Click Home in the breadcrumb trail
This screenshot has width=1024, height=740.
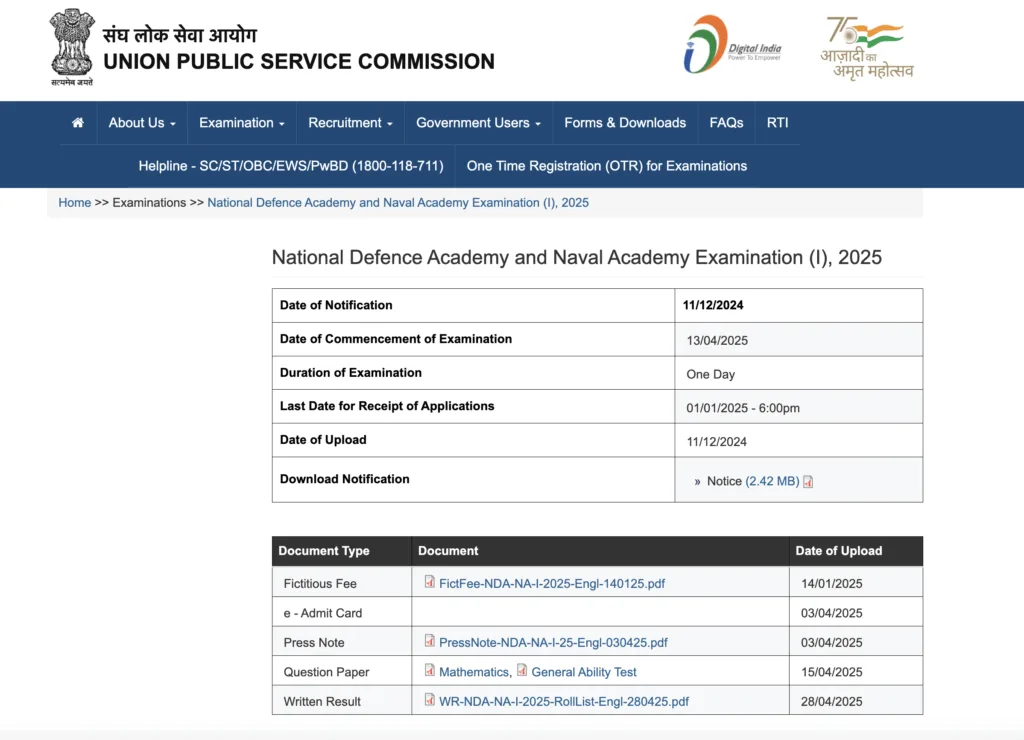[74, 202]
